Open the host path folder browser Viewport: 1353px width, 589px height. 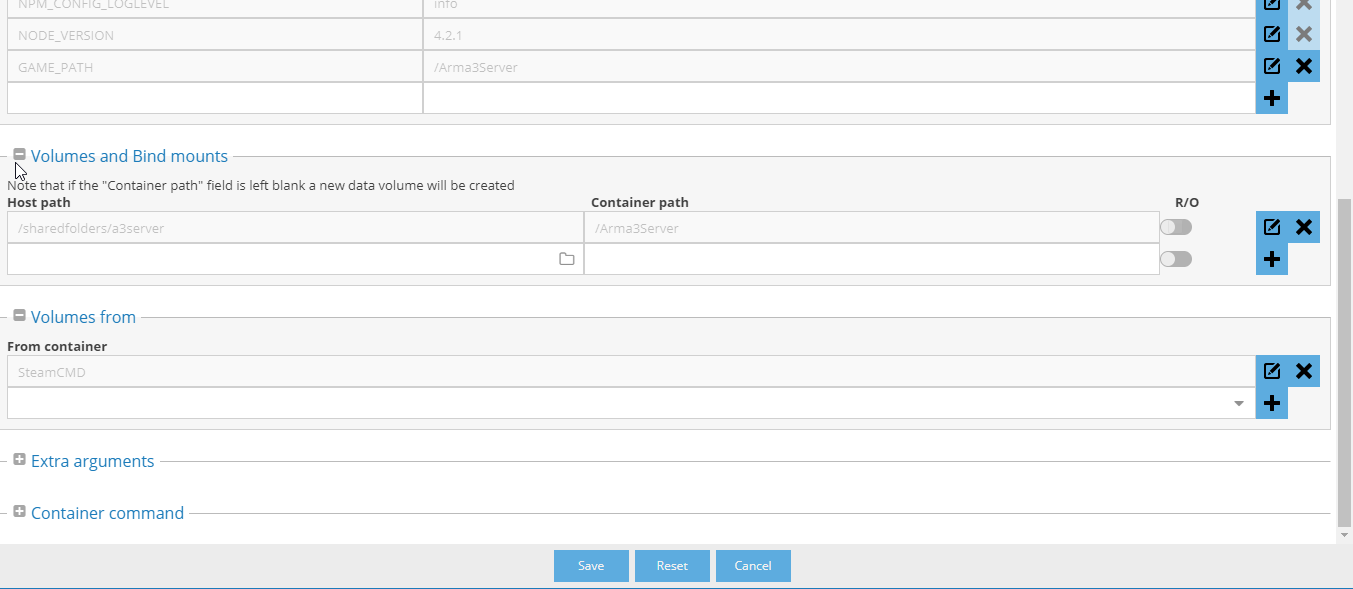coord(567,258)
